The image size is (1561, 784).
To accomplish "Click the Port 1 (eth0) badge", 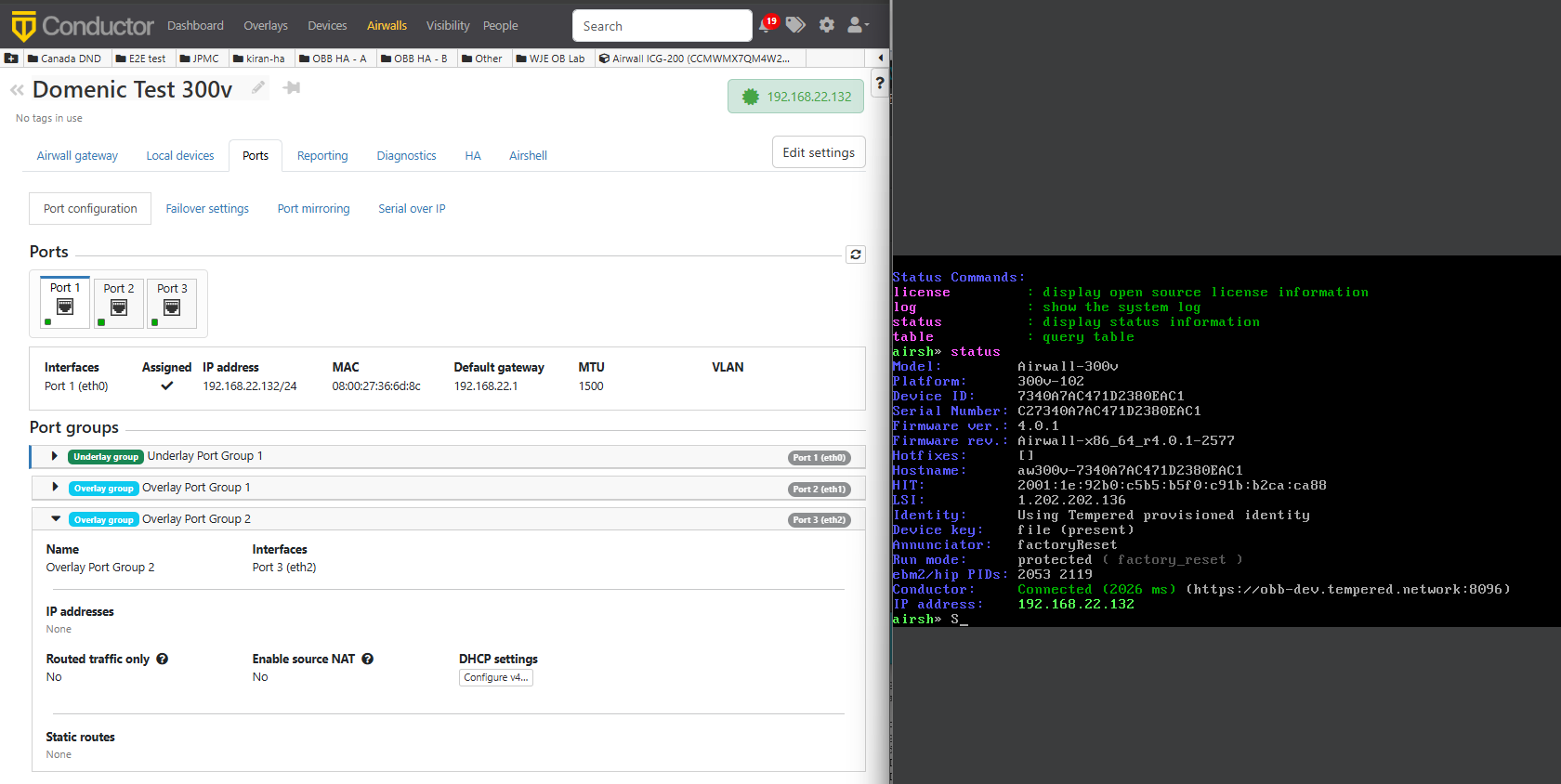I will click(820, 457).
